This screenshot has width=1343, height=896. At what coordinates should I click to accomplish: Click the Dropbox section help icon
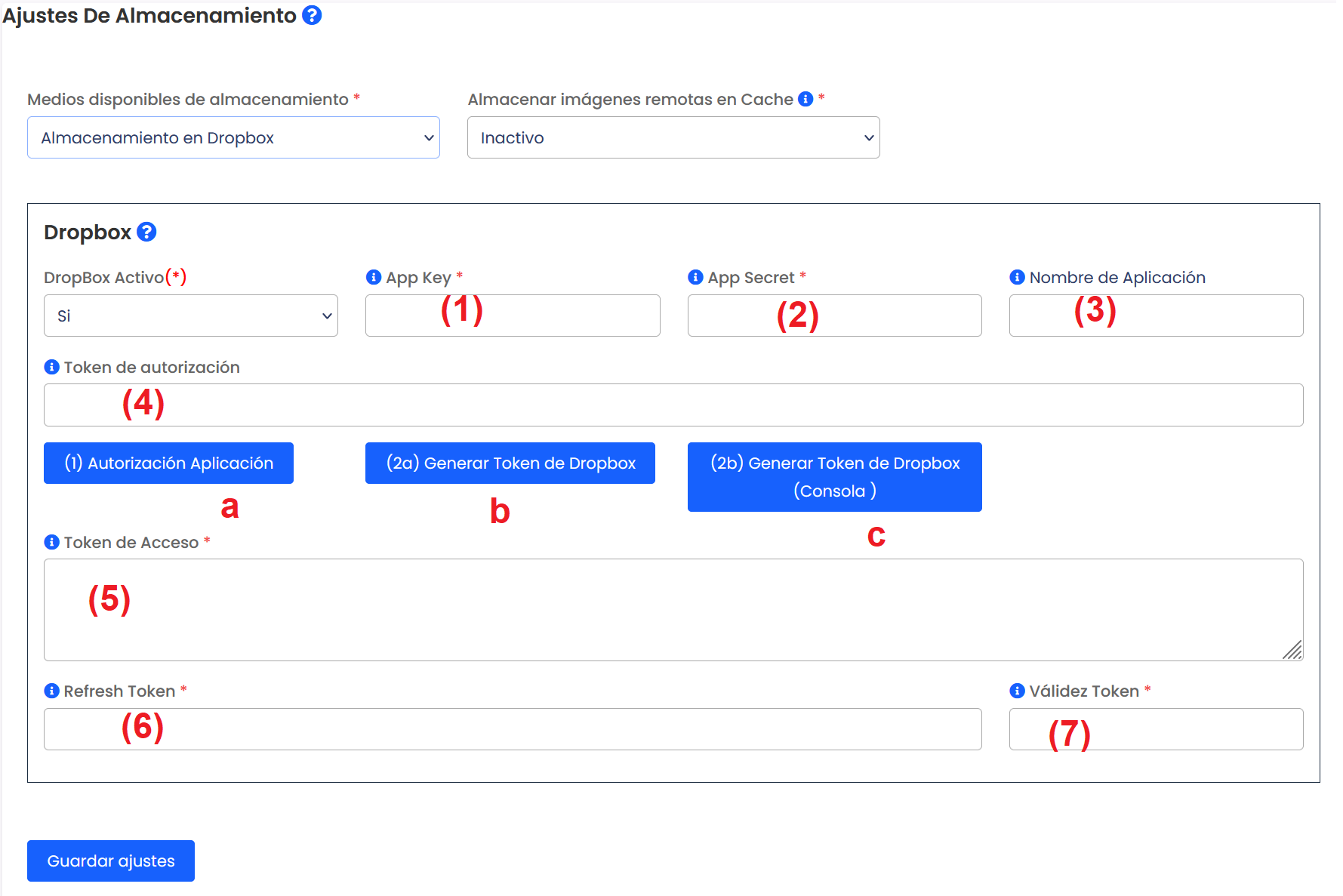click(x=146, y=232)
